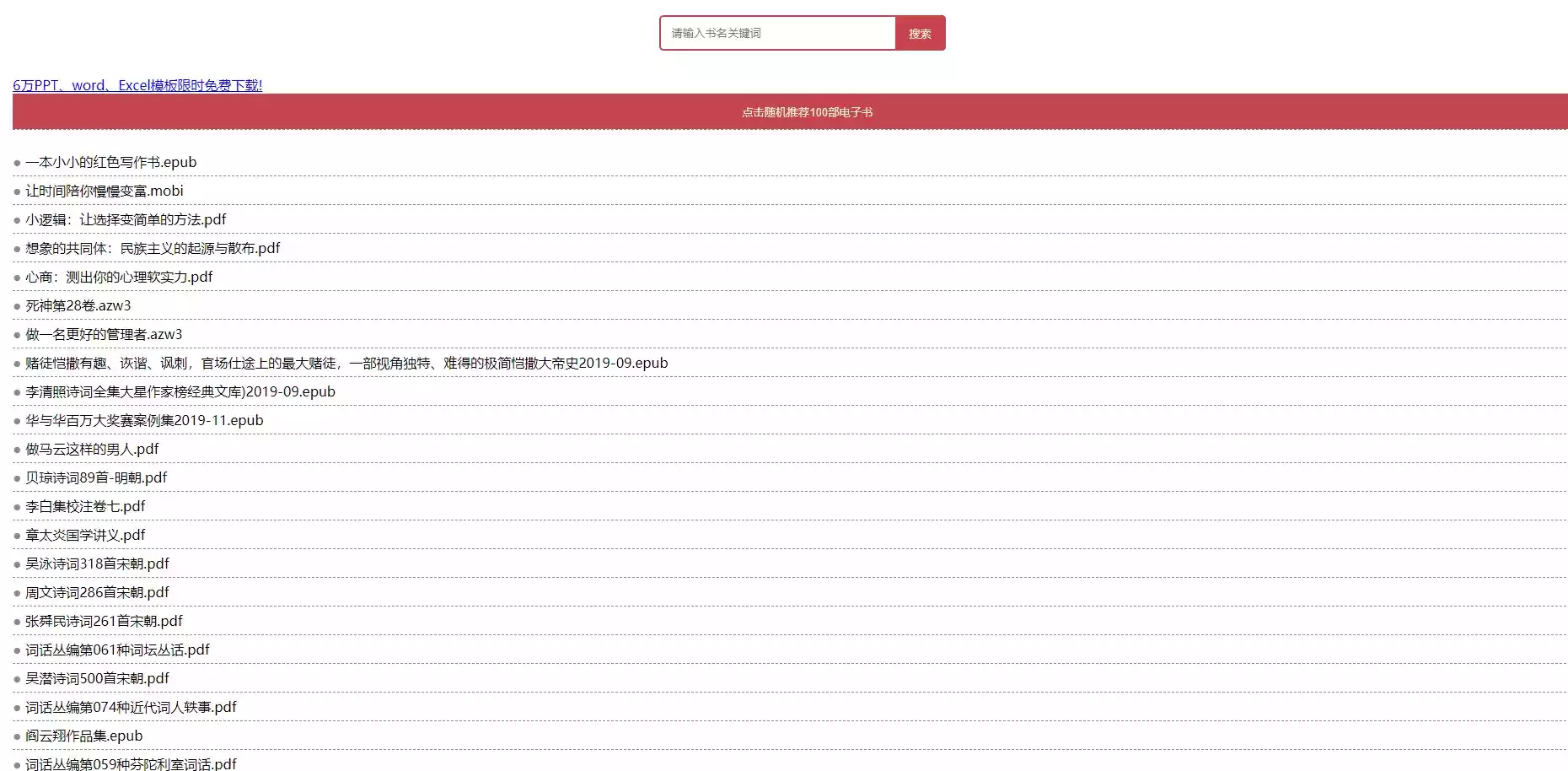Open 张舜民诗词261首宋朝.pdf
This screenshot has width=1568, height=771.
(x=103, y=621)
